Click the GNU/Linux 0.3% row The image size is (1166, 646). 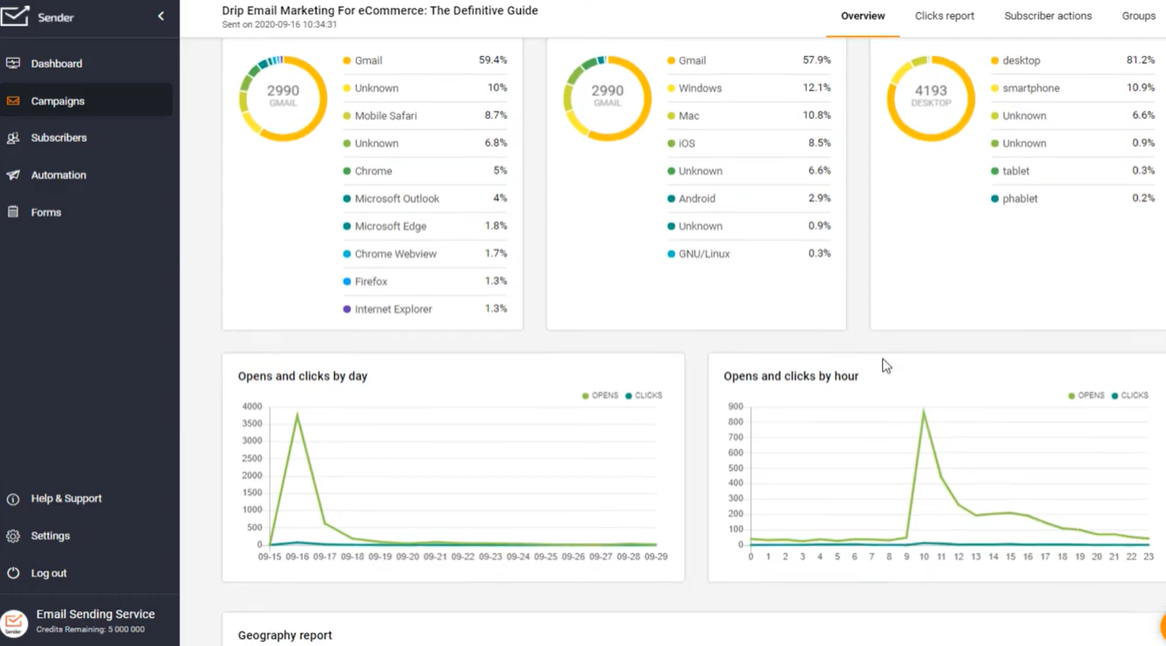(x=749, y=253)
